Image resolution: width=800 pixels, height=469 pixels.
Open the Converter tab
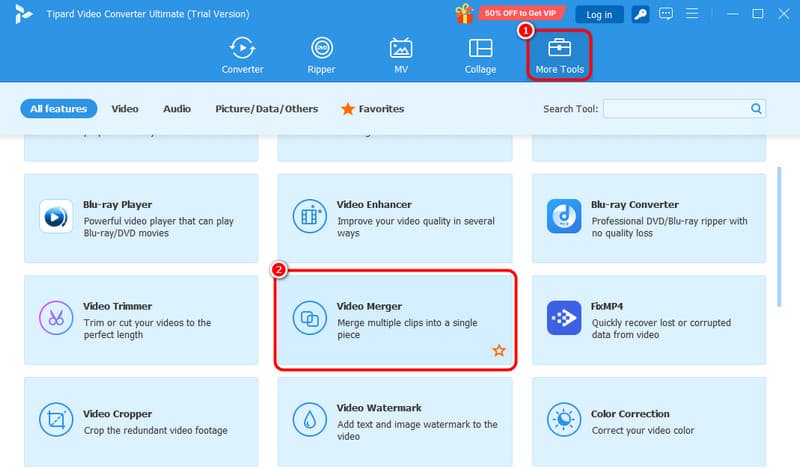click(x=242, y=55)
